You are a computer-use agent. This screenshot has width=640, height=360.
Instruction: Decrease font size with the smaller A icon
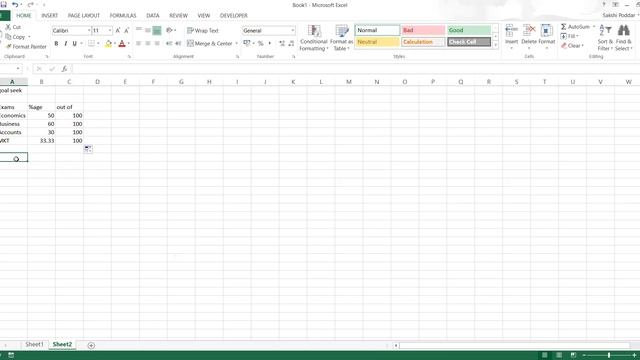click(127, 31)
